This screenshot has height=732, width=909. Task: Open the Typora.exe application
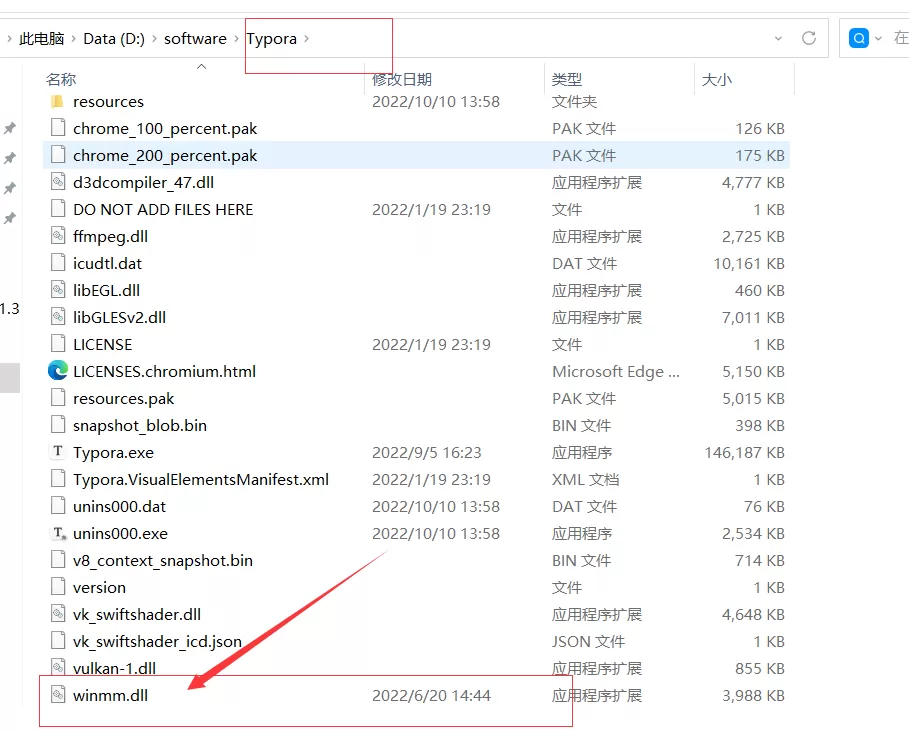(x=113, y=452)
